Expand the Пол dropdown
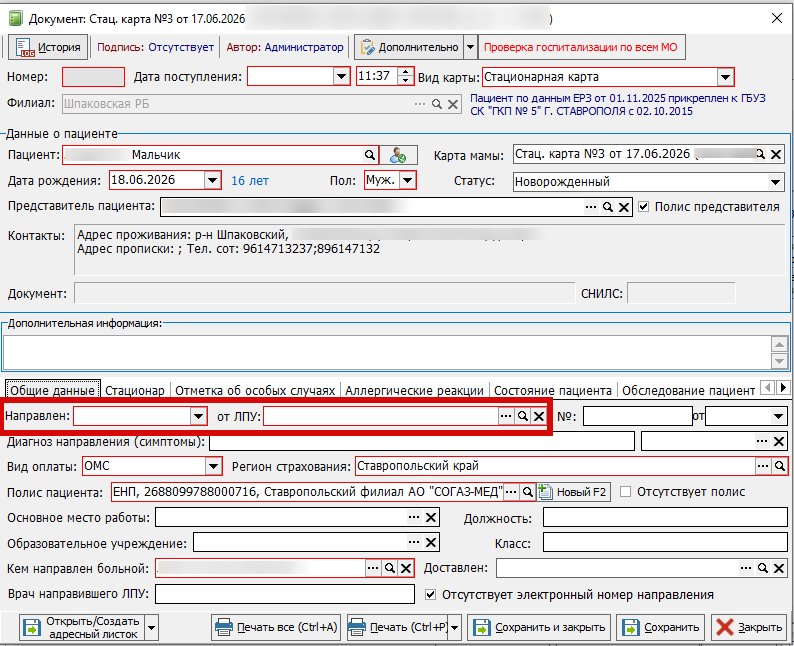The image size is (794, 646). coord(408,180)
